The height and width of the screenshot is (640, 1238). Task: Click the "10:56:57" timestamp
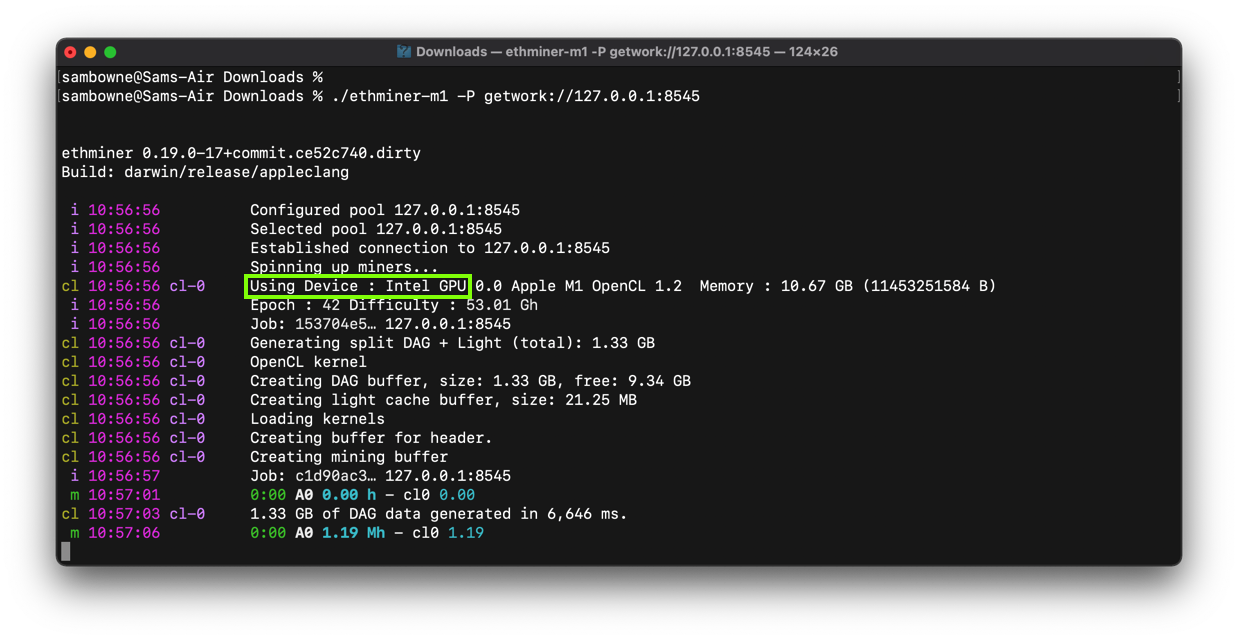pyautogui.click(x=124, y=476)
